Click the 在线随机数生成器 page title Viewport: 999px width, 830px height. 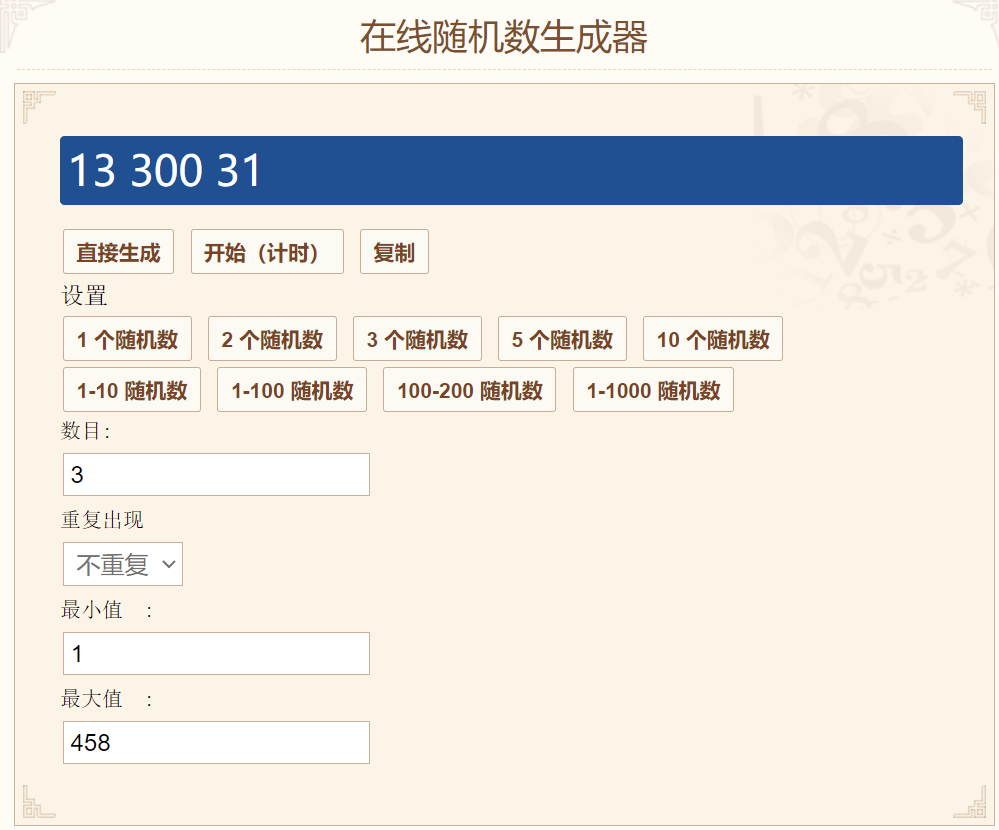tap(503, 37)
